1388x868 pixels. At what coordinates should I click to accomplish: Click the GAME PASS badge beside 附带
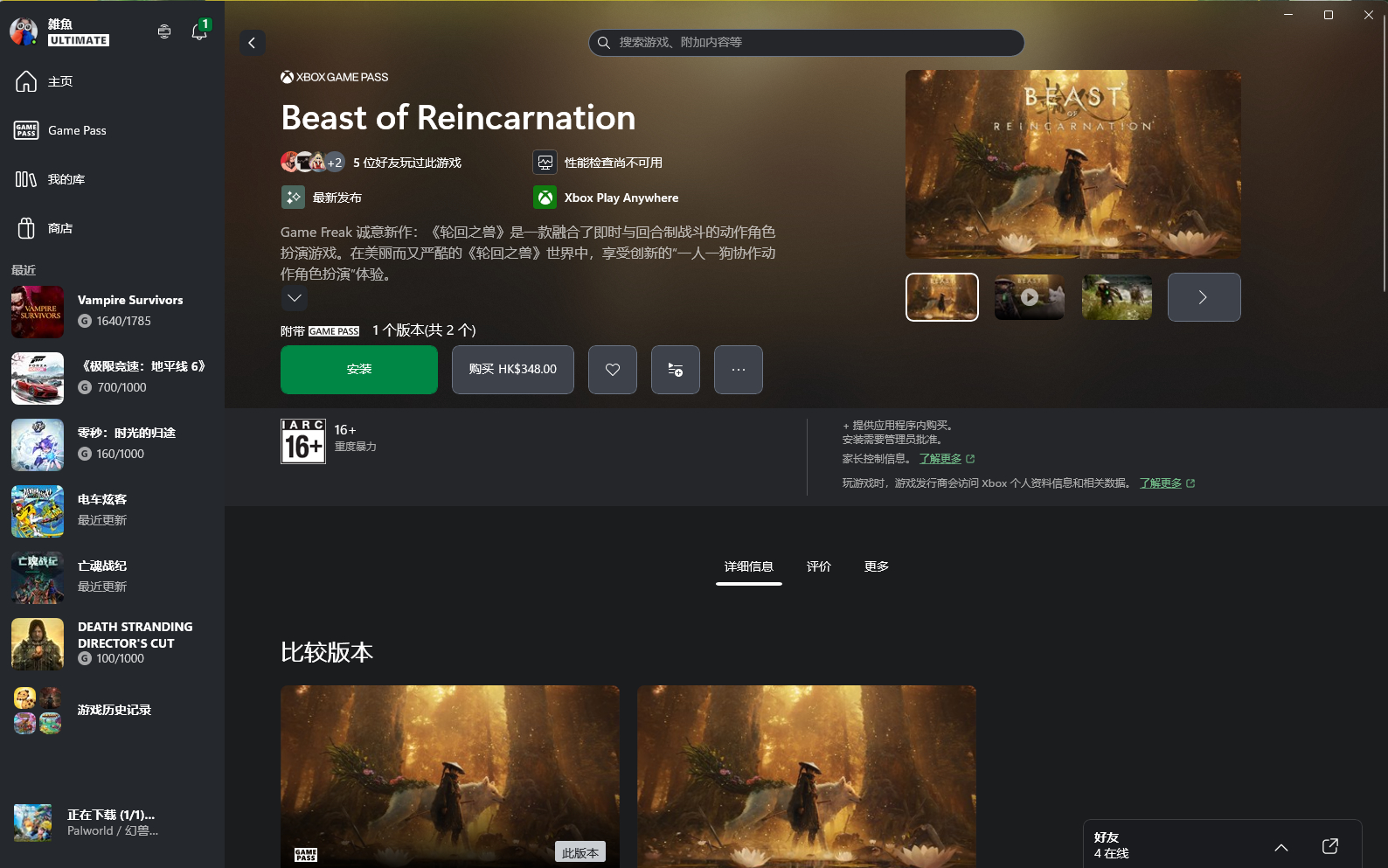coord(334,331)
